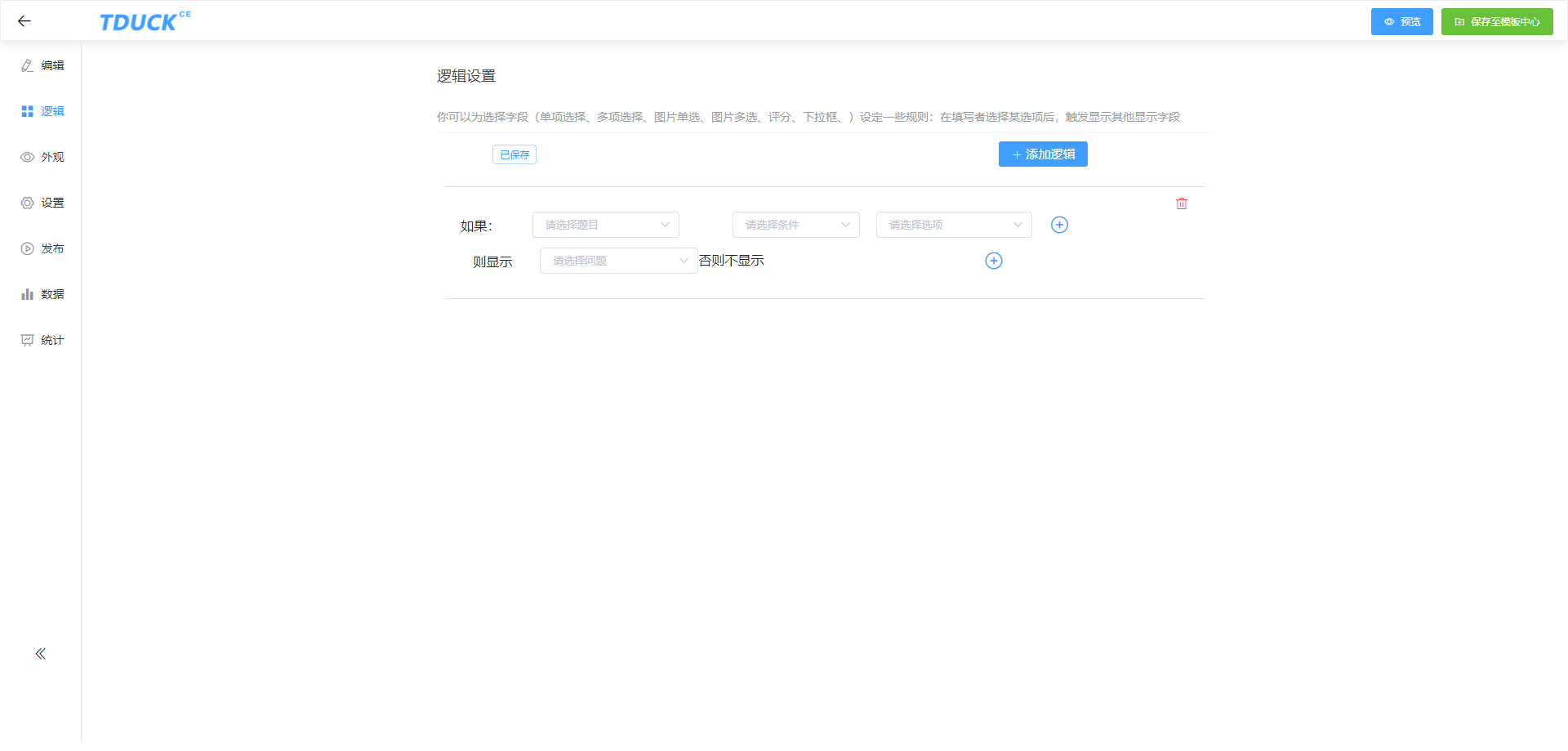Click the 否则不显示 label
This screenshot has width=1568, height=751.
[x=732, y=261]
